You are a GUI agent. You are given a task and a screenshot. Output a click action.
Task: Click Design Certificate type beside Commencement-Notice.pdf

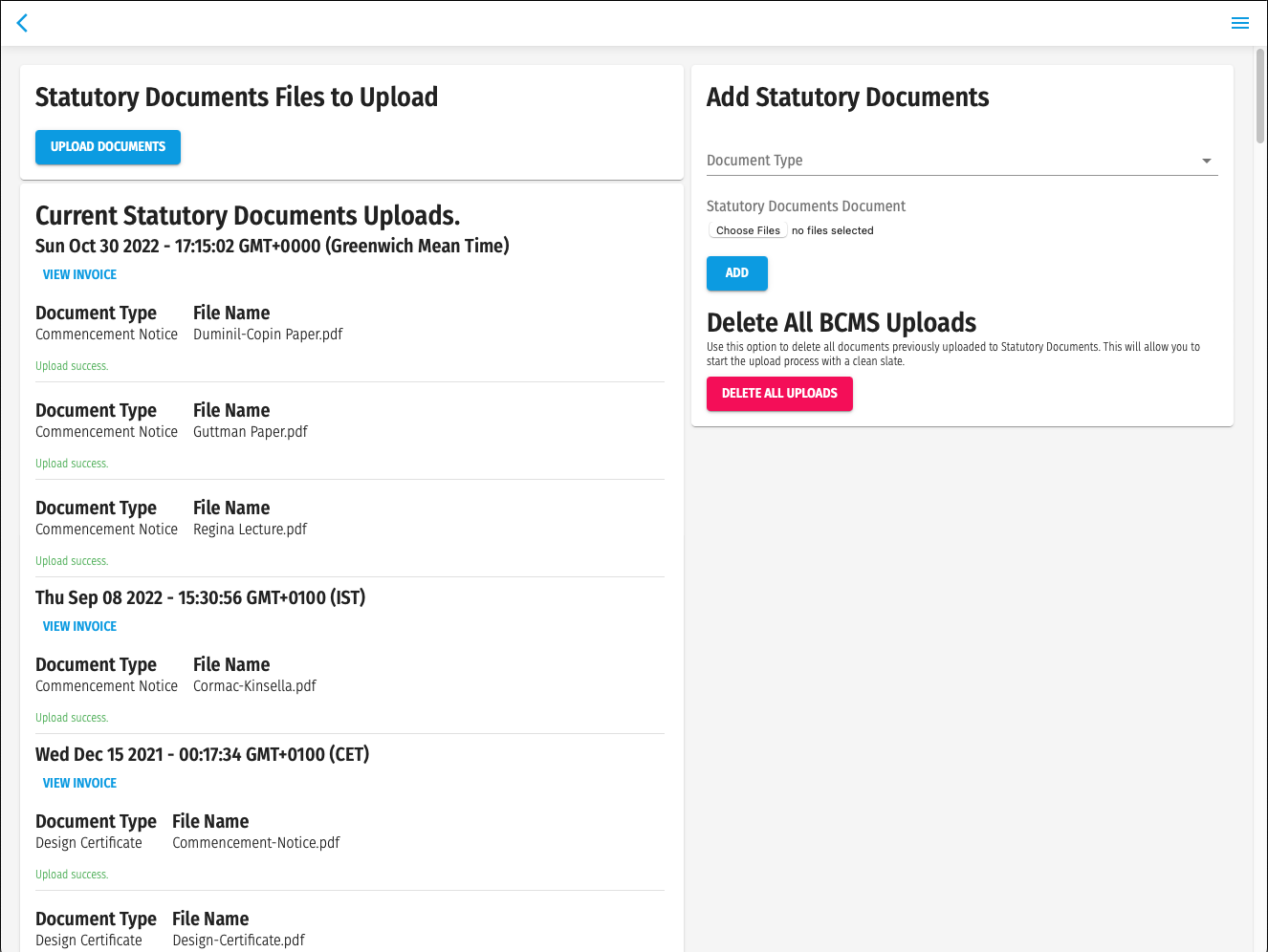pos(89,843)
